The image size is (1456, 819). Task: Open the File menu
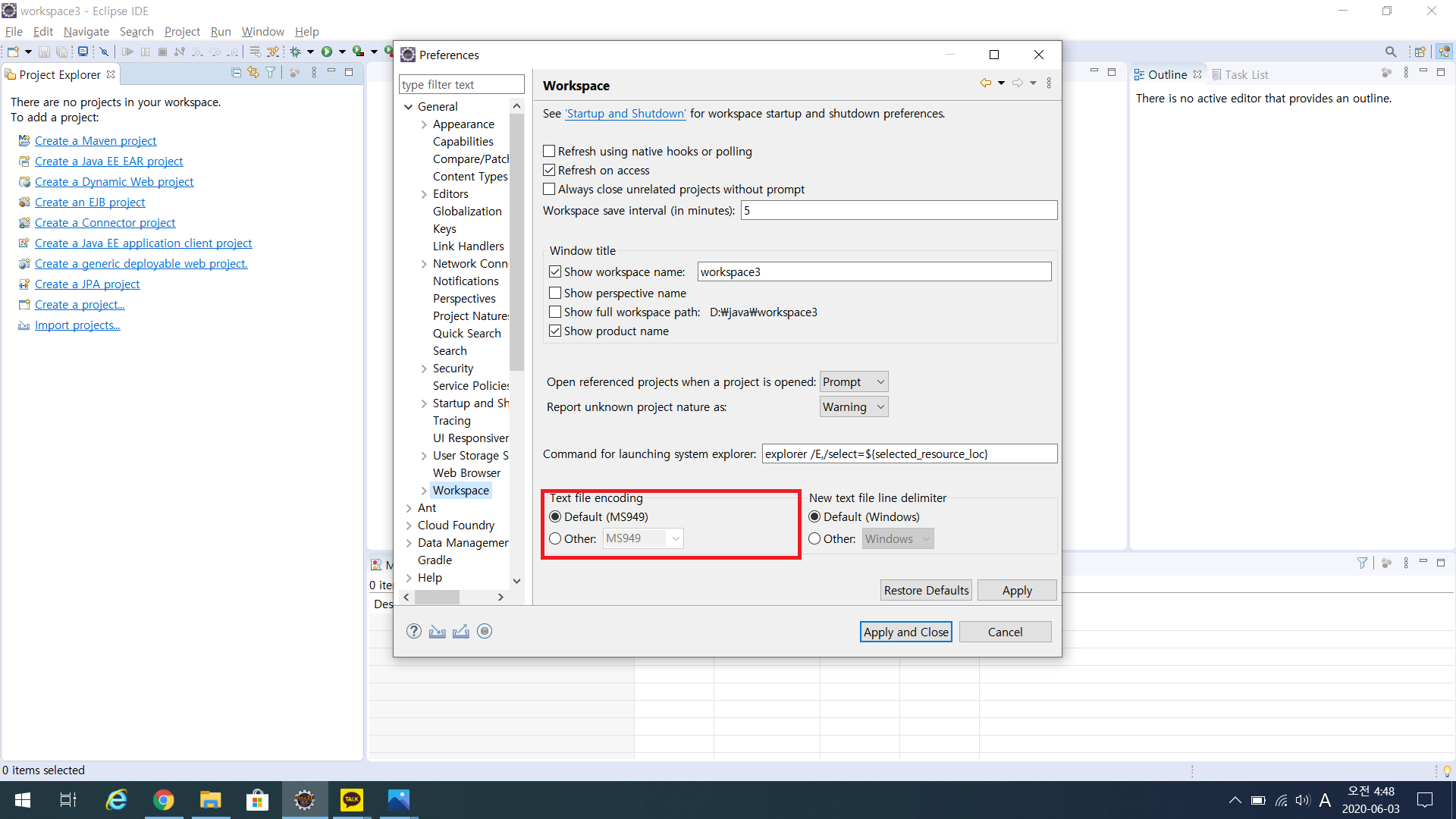click(x=14, y=31)
